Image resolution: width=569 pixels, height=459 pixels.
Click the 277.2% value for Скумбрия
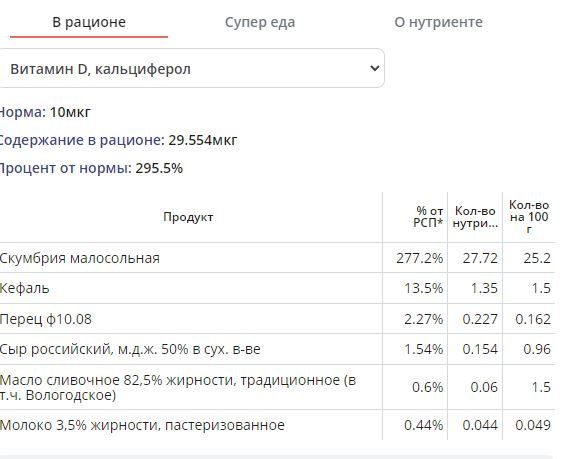click(x=419, y=258)
